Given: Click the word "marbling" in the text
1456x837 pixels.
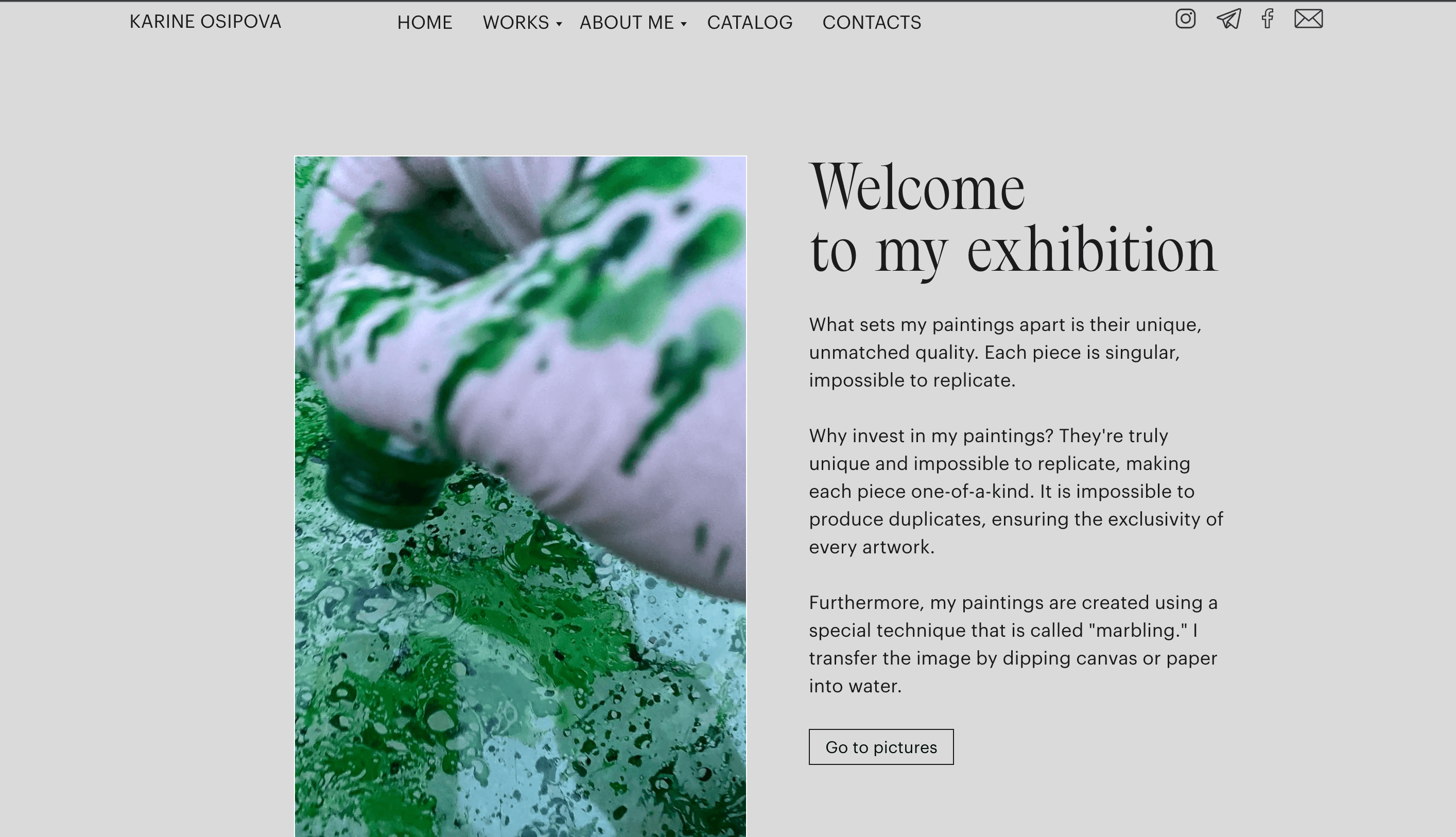Looking at the screenshot, I should [1137, 630].
